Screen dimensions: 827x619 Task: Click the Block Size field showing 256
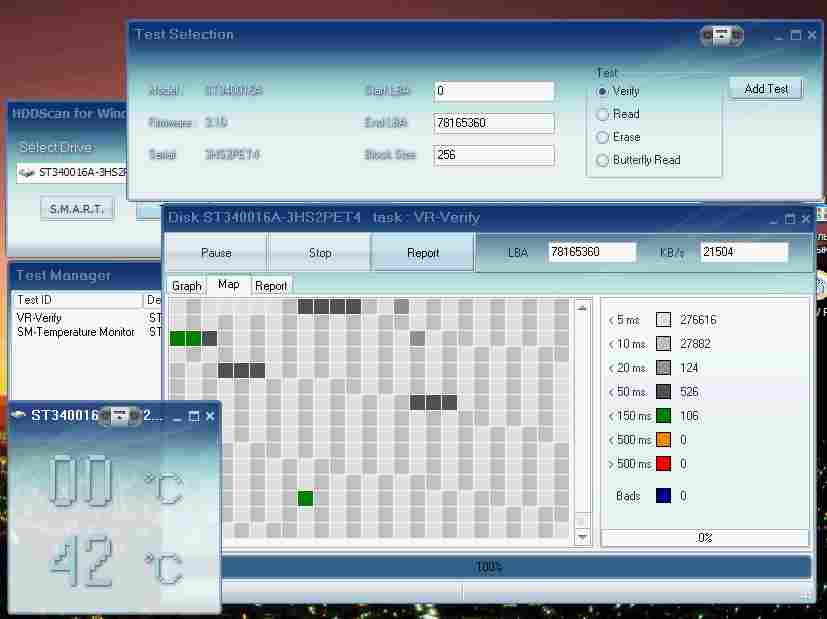click(x=494, y=155)
